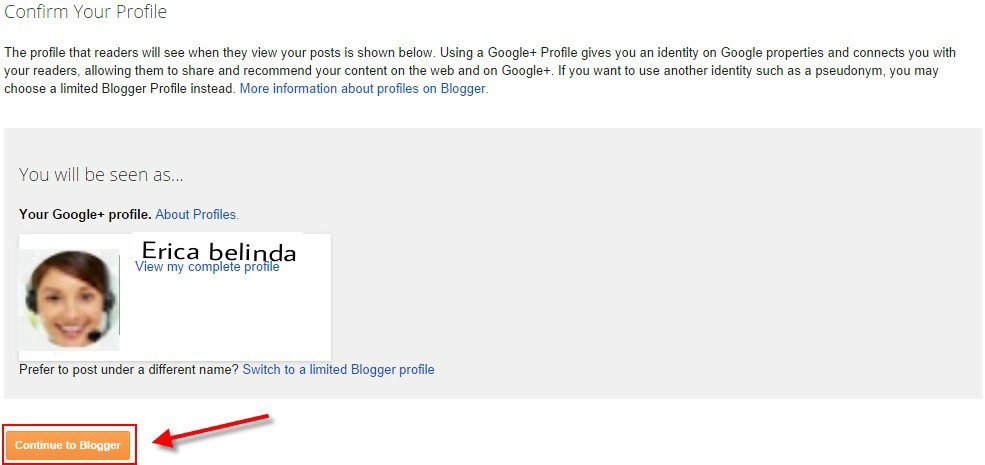Click the profile photo of the woman
The image size is (985, 465).
pos(68,298)
